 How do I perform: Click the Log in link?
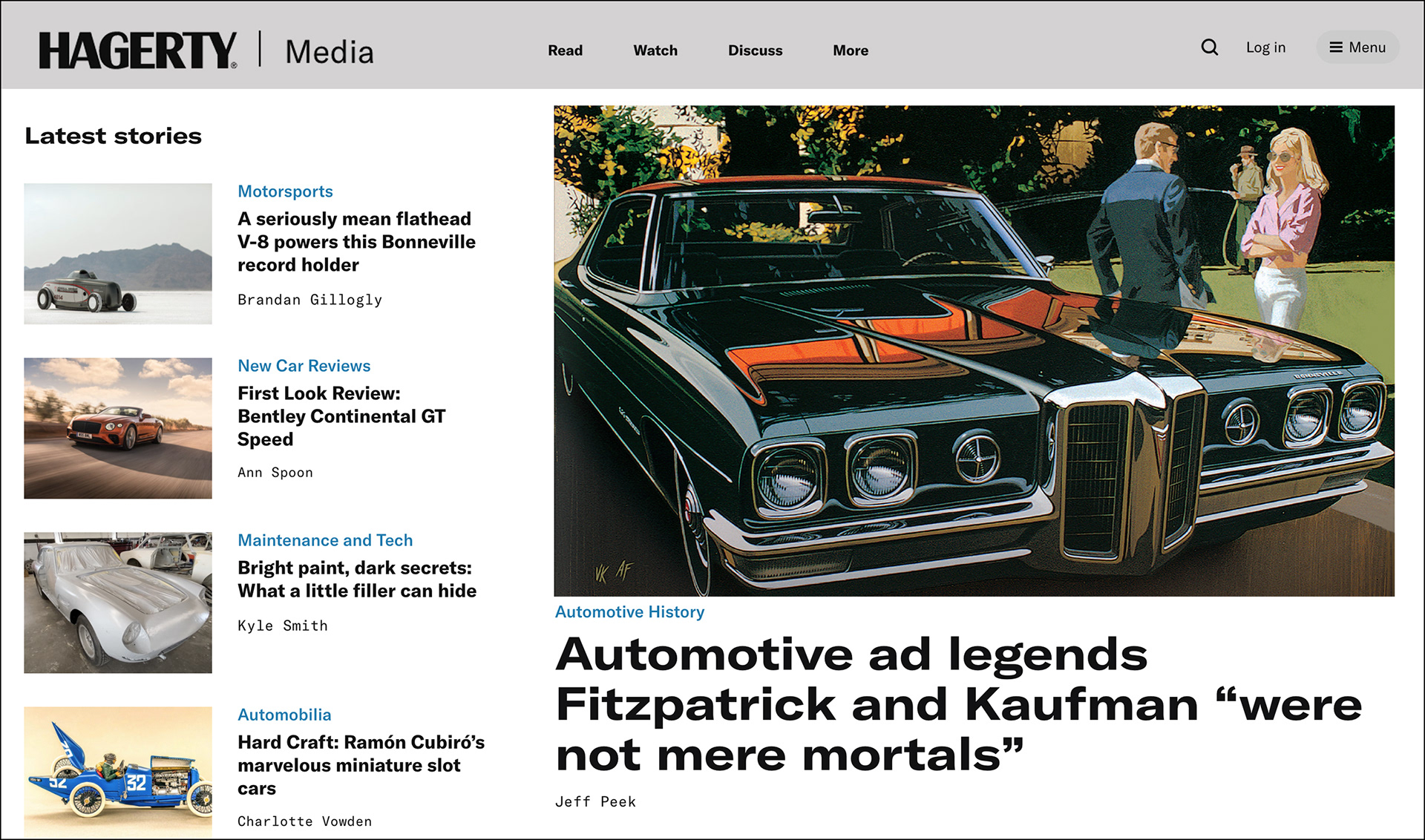(x=1265, y=47)
